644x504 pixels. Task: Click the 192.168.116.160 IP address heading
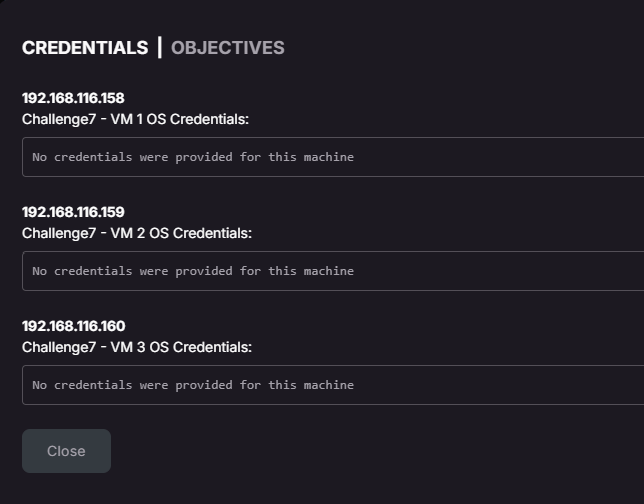point(74,326)
